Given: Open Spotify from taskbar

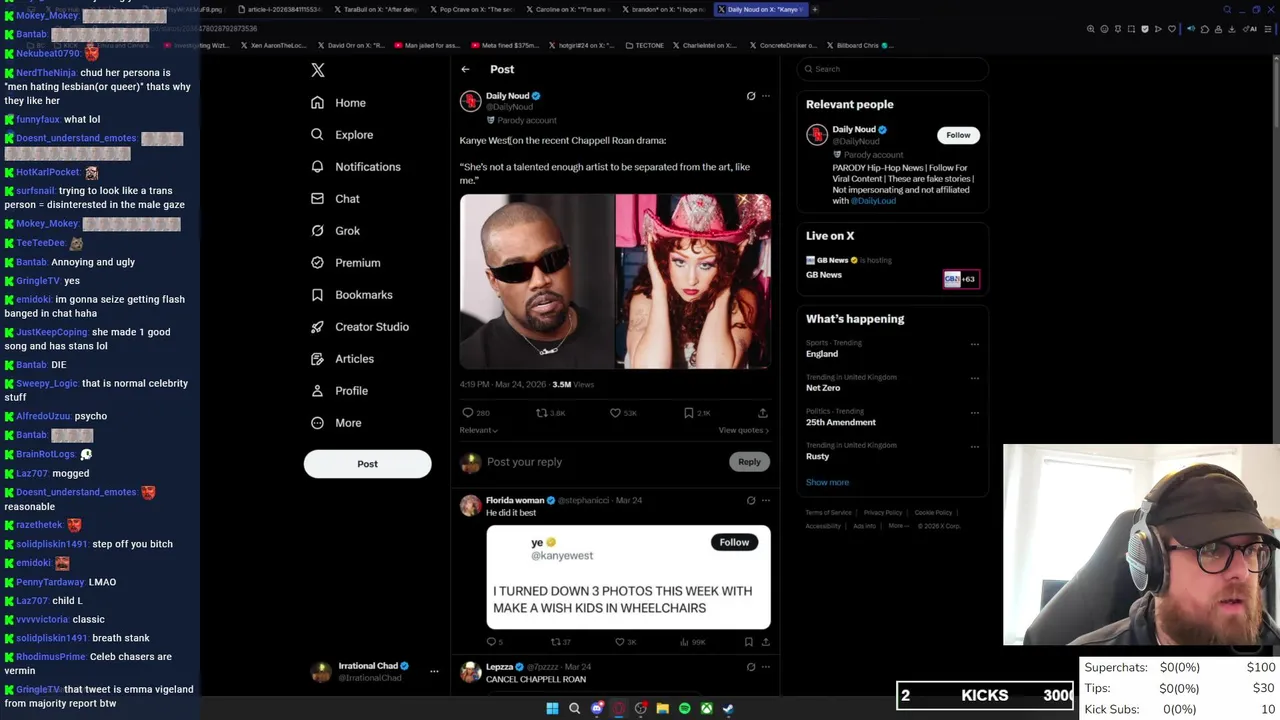Looking at the screenshot, I should 684,708.
